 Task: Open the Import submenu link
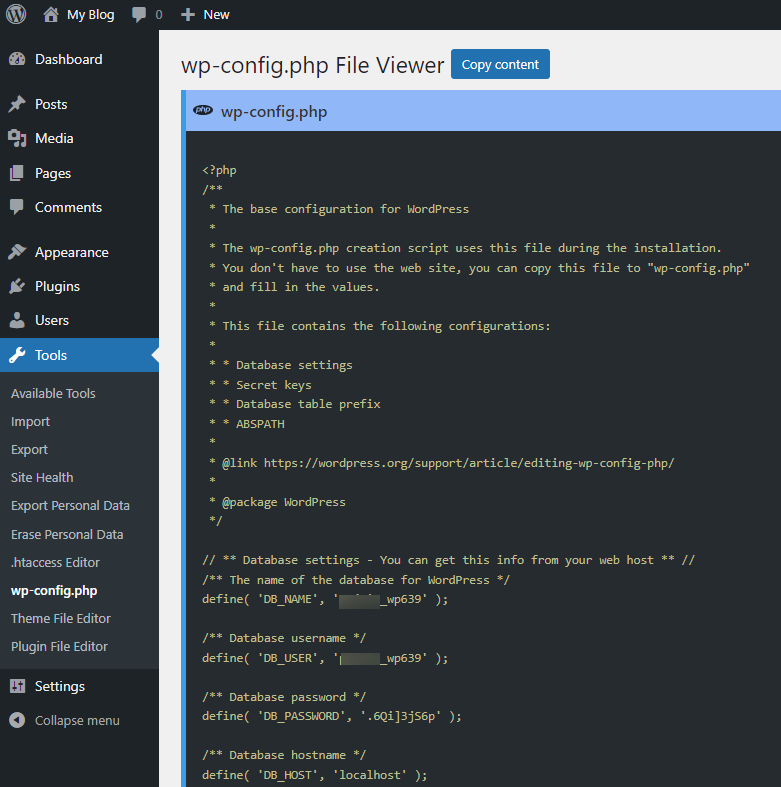(31, 422)
